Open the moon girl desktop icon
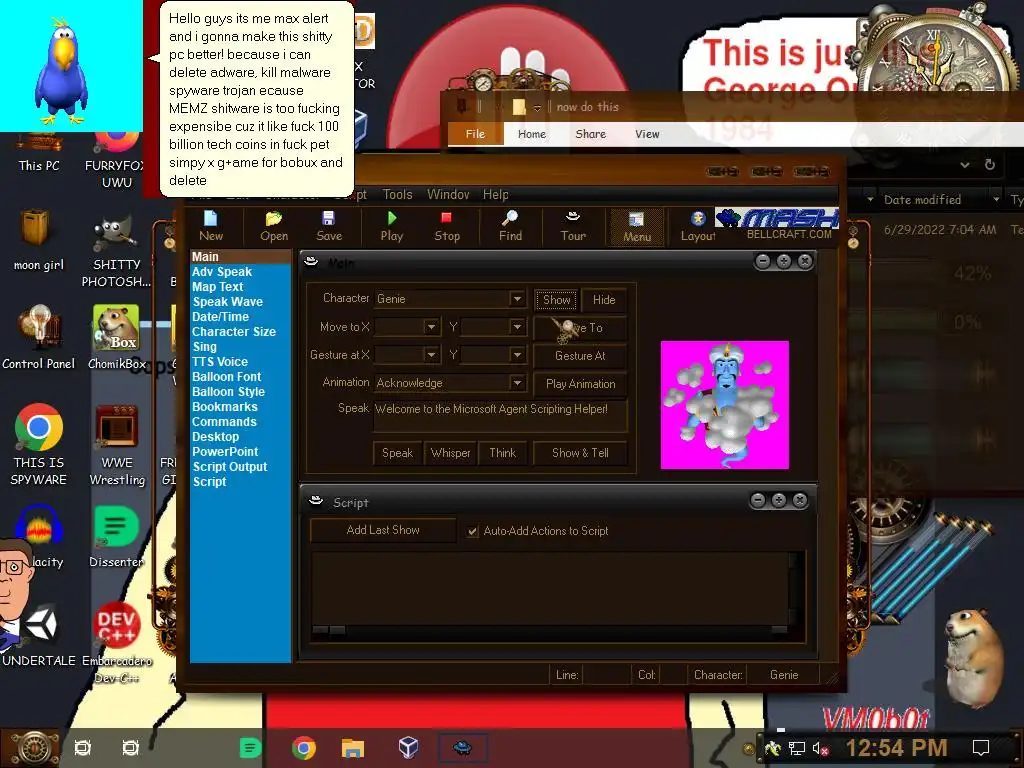 pos(39,240)
